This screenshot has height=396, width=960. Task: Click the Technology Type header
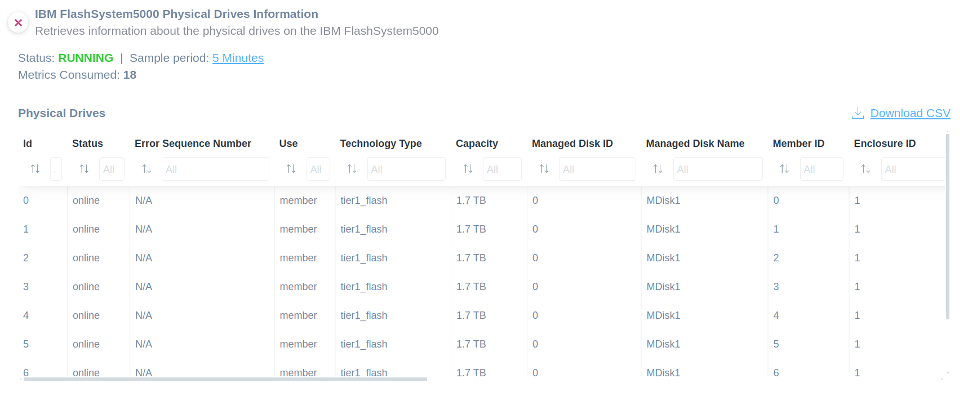click(x=381, y=144)
